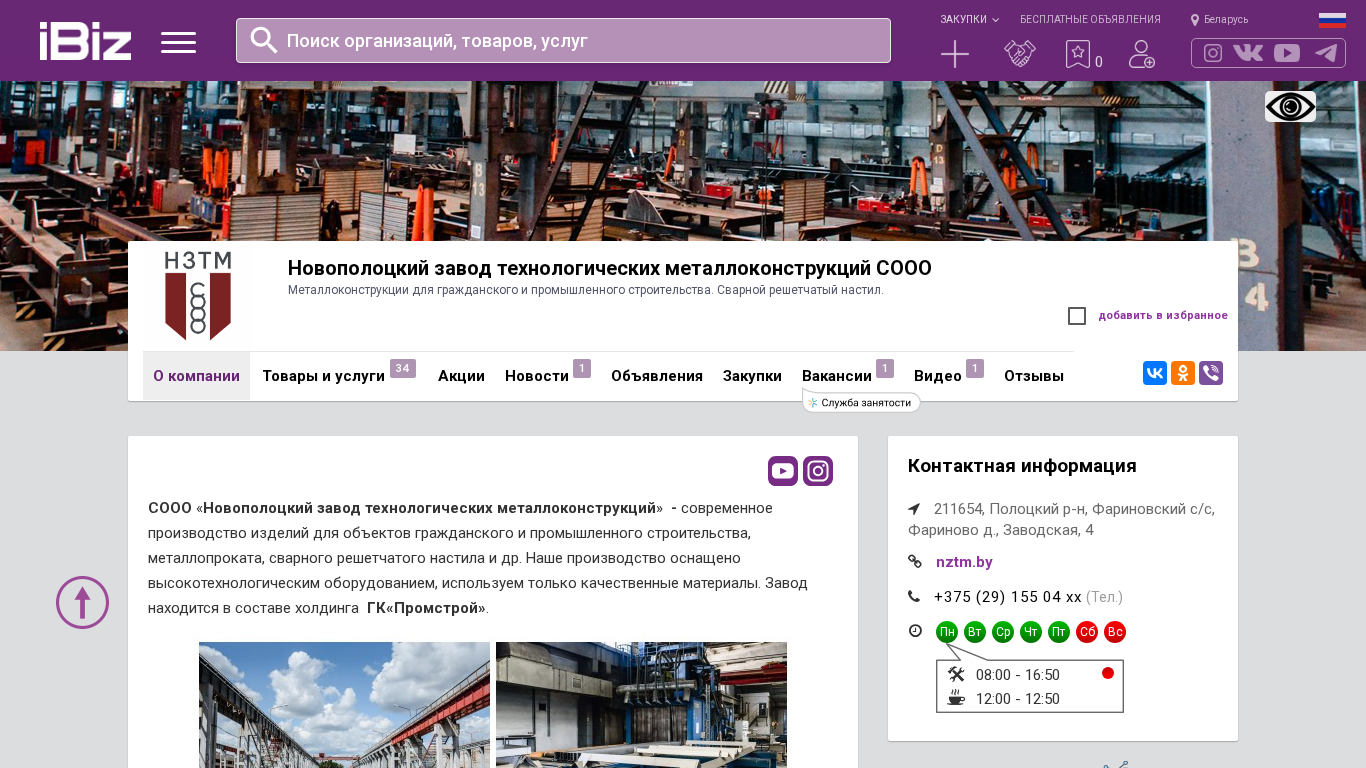The image size is (1366, 768).
Task: Switch language using the Russian flag
Action: [x=1332, y=20]
